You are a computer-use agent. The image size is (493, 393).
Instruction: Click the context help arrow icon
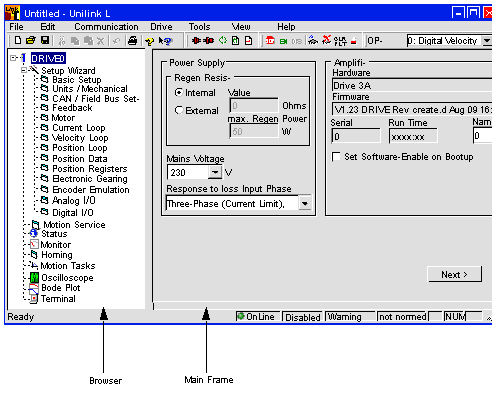point(165,41)
